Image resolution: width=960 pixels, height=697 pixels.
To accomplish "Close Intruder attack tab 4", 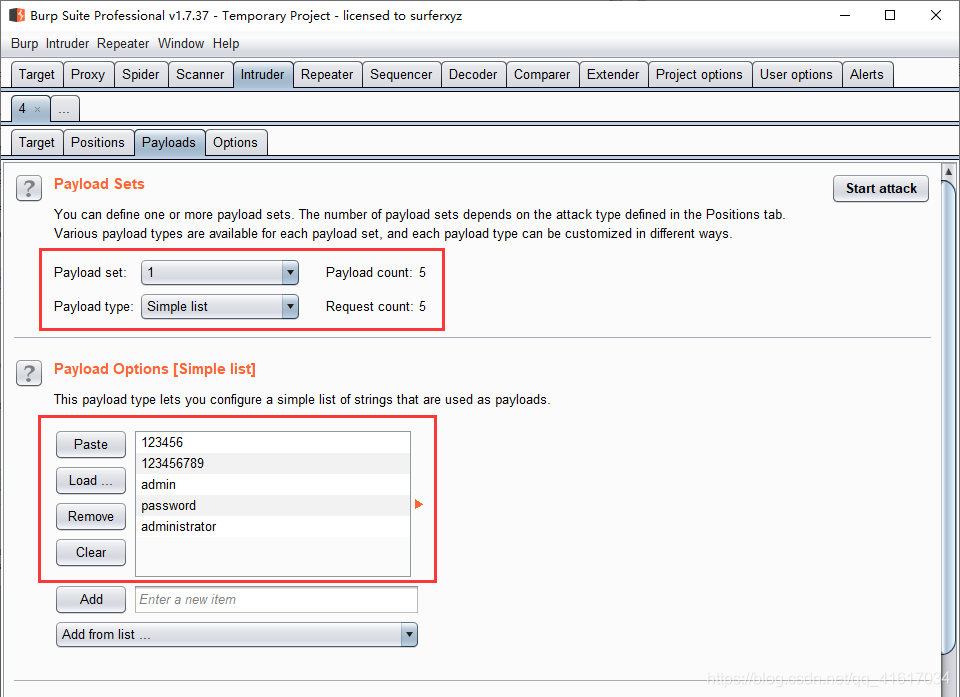I will (x=37, y=110).
